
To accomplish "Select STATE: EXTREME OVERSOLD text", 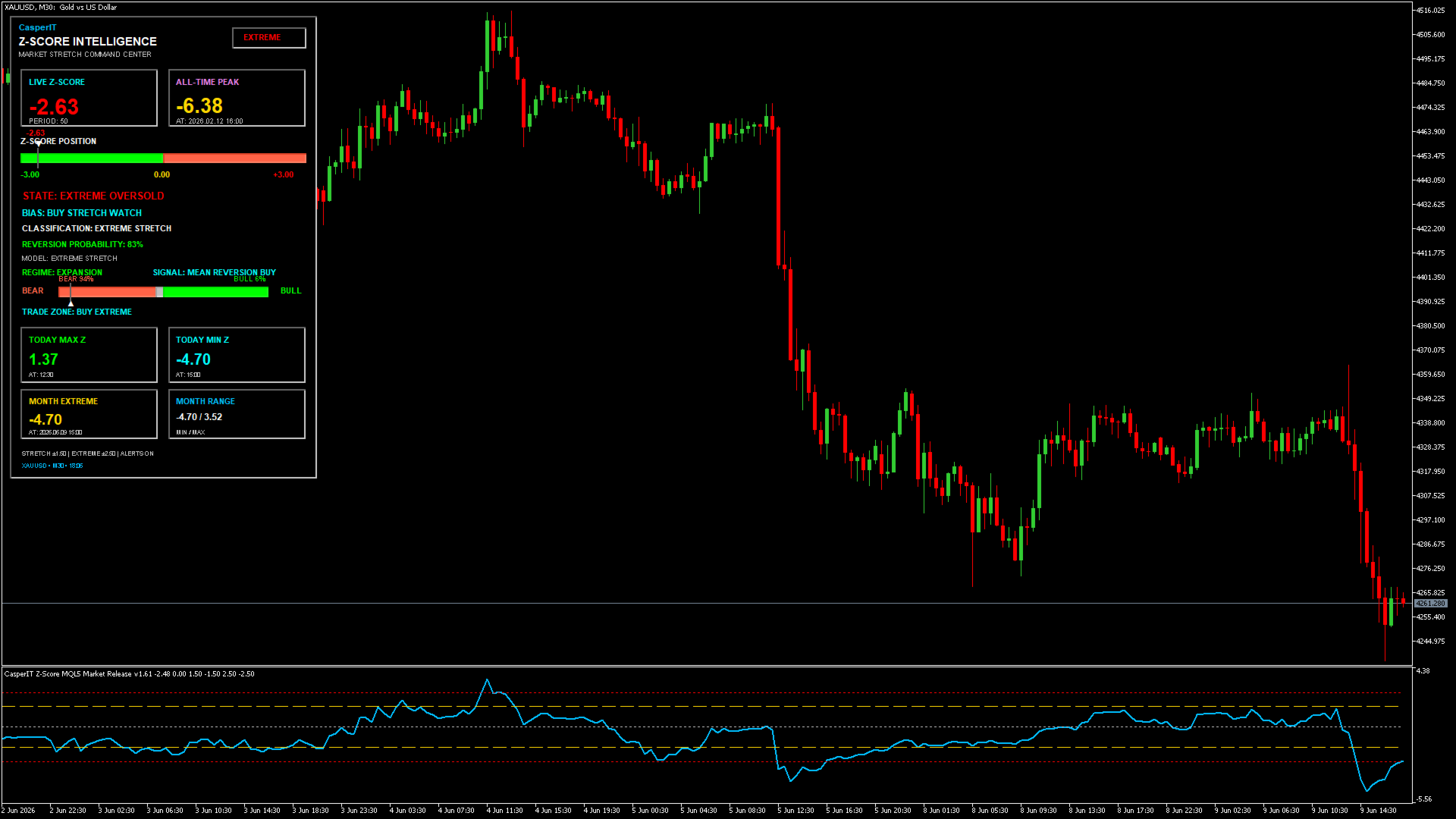I will coord(93,196).
